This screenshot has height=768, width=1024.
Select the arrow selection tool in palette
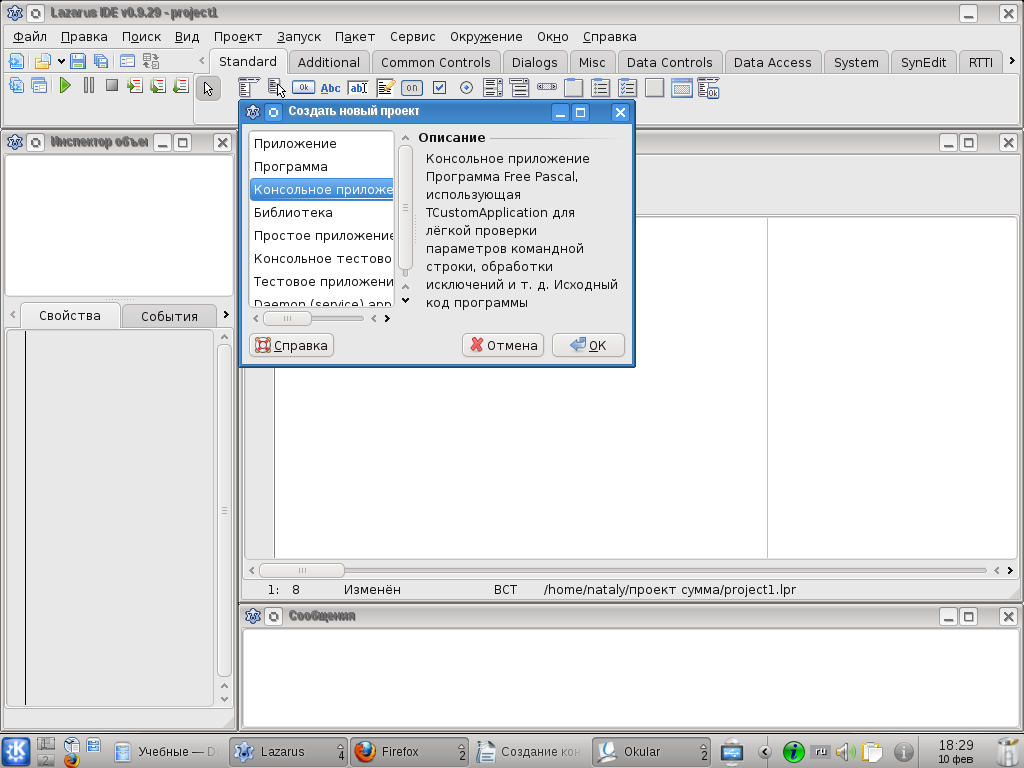(x=208, y=88)
